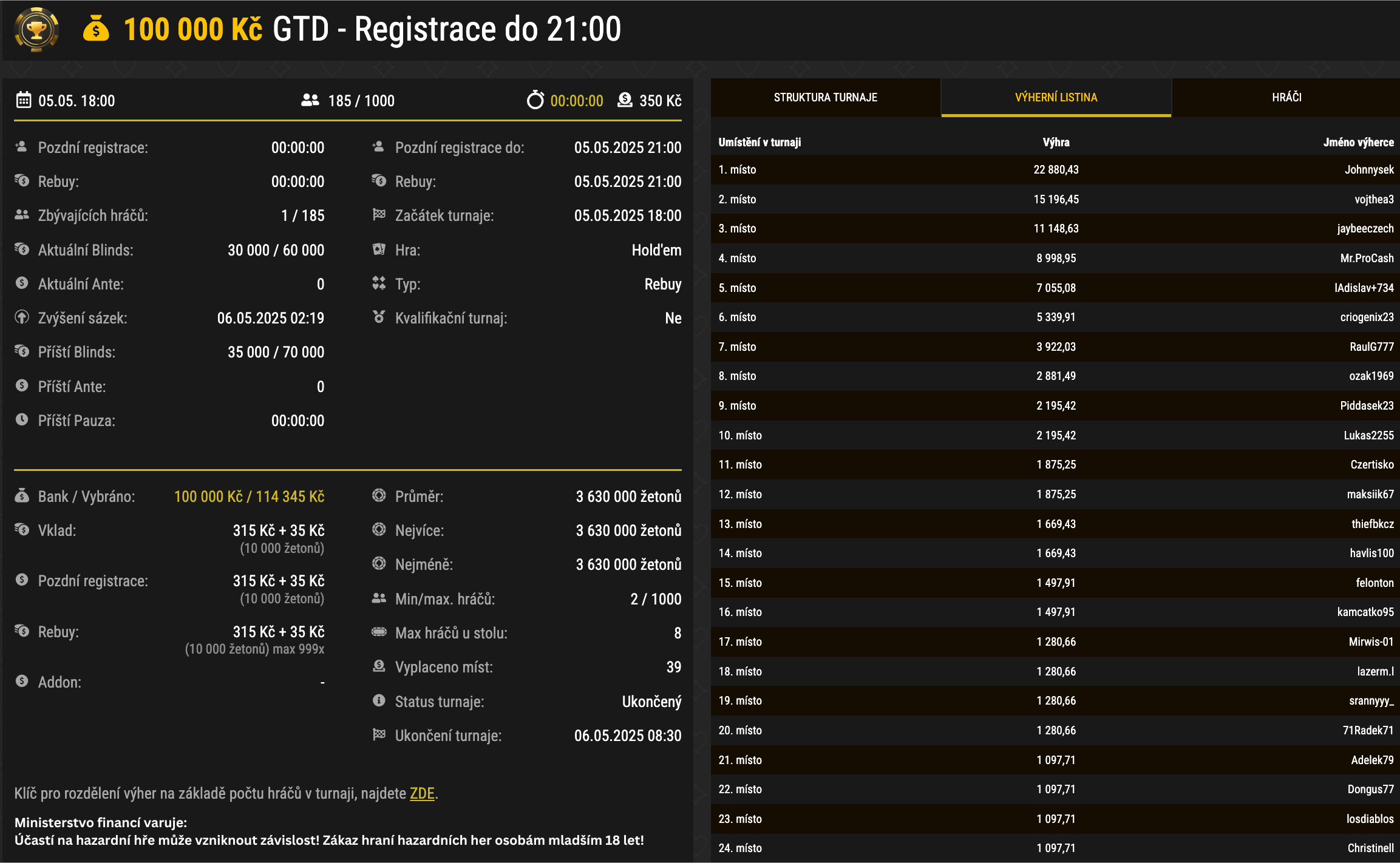The width and height of the screenshot is (1400, 863).
Task: Open the ZDE payout key link
Action: [x=422, y=793]
